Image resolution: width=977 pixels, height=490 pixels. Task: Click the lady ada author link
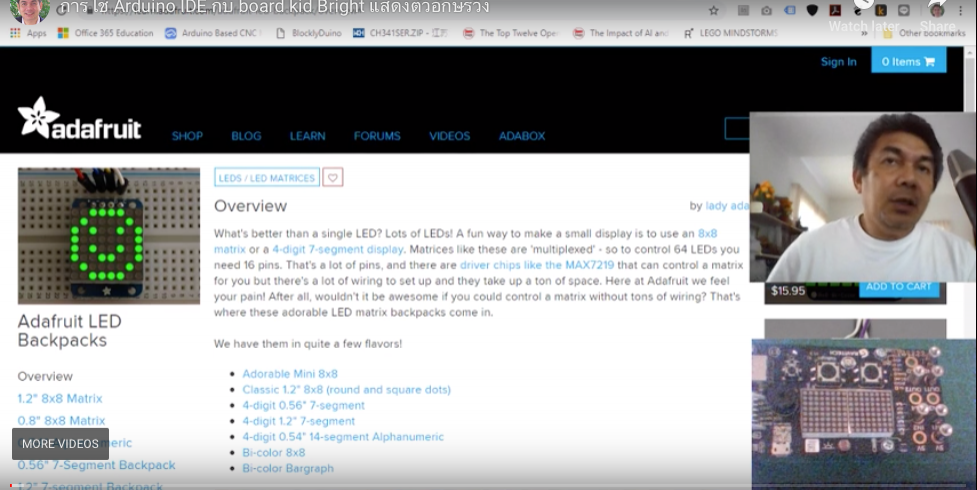[727, 206]
